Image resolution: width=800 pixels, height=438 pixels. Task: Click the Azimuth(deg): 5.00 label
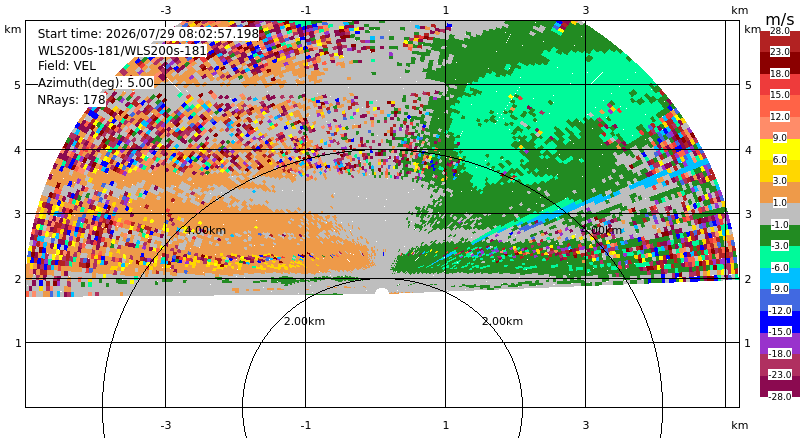95,83
